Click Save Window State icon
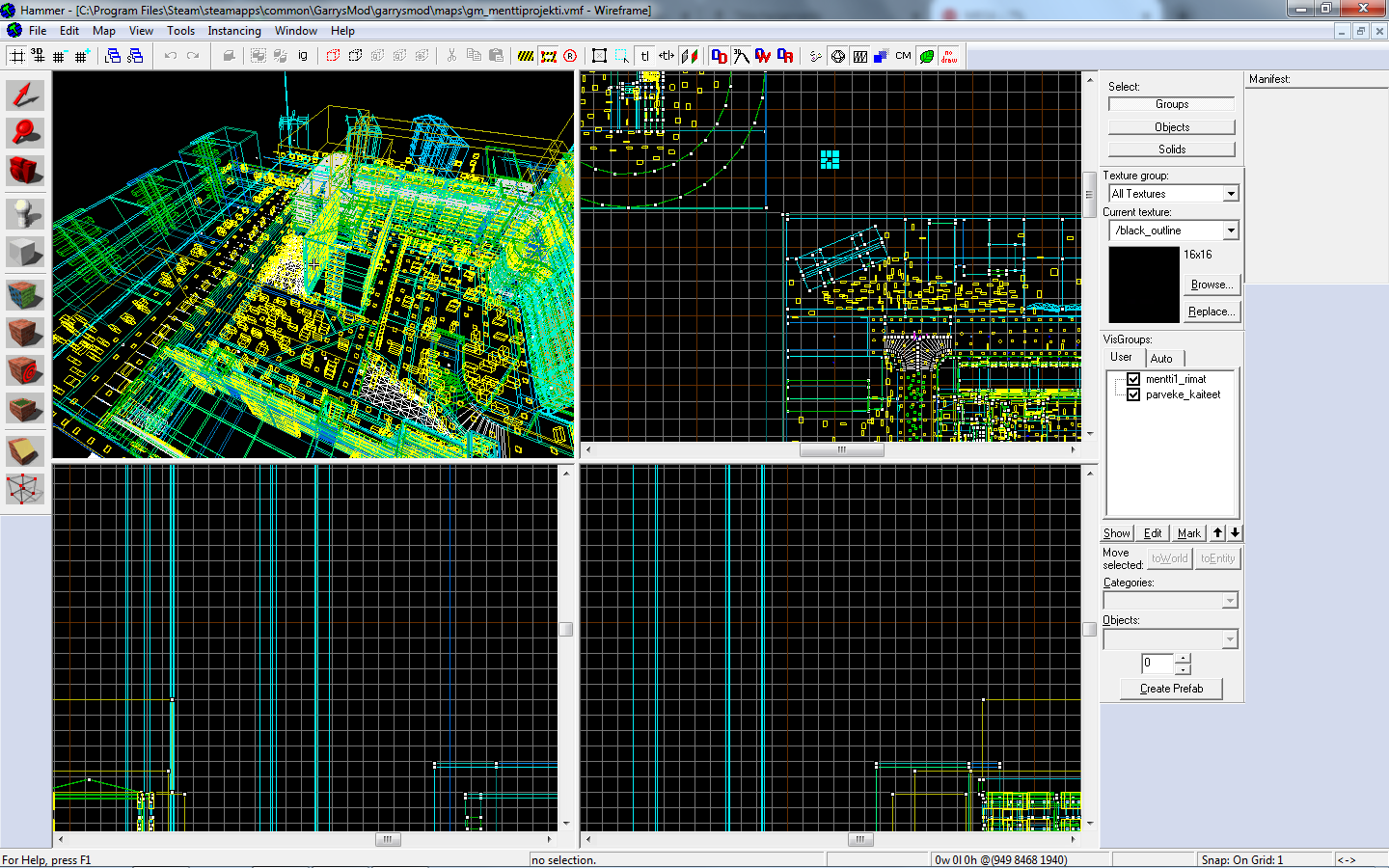The height and width of the screenshot is (868, 1389). tap(135, 56)
